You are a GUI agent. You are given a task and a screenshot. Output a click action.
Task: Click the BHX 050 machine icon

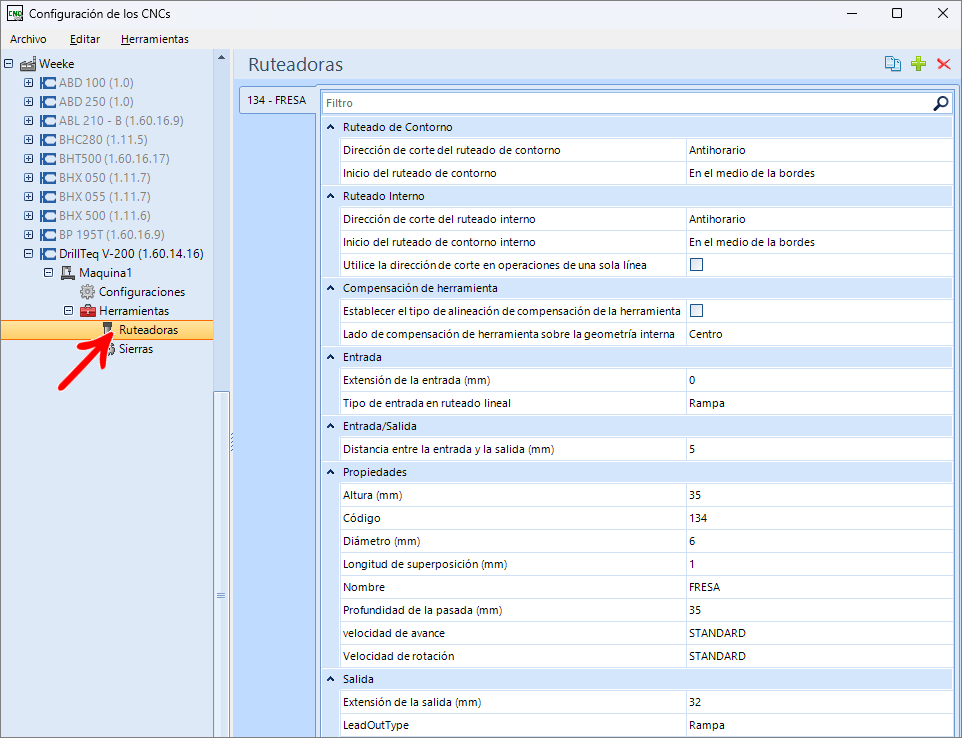[x=48, y=178]
